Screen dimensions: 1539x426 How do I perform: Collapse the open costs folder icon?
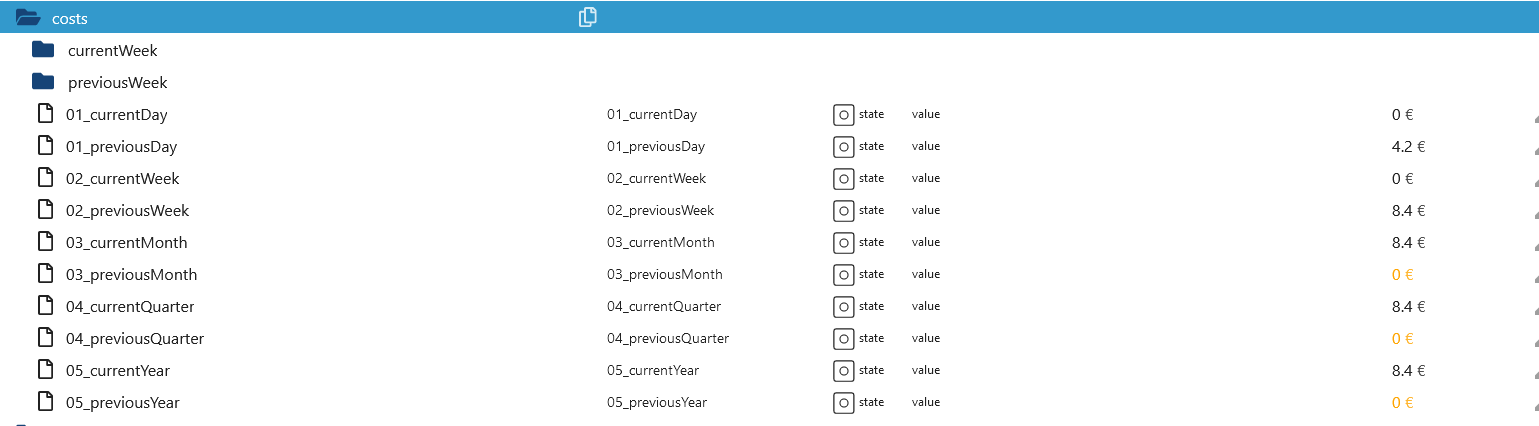pos(28,17)
